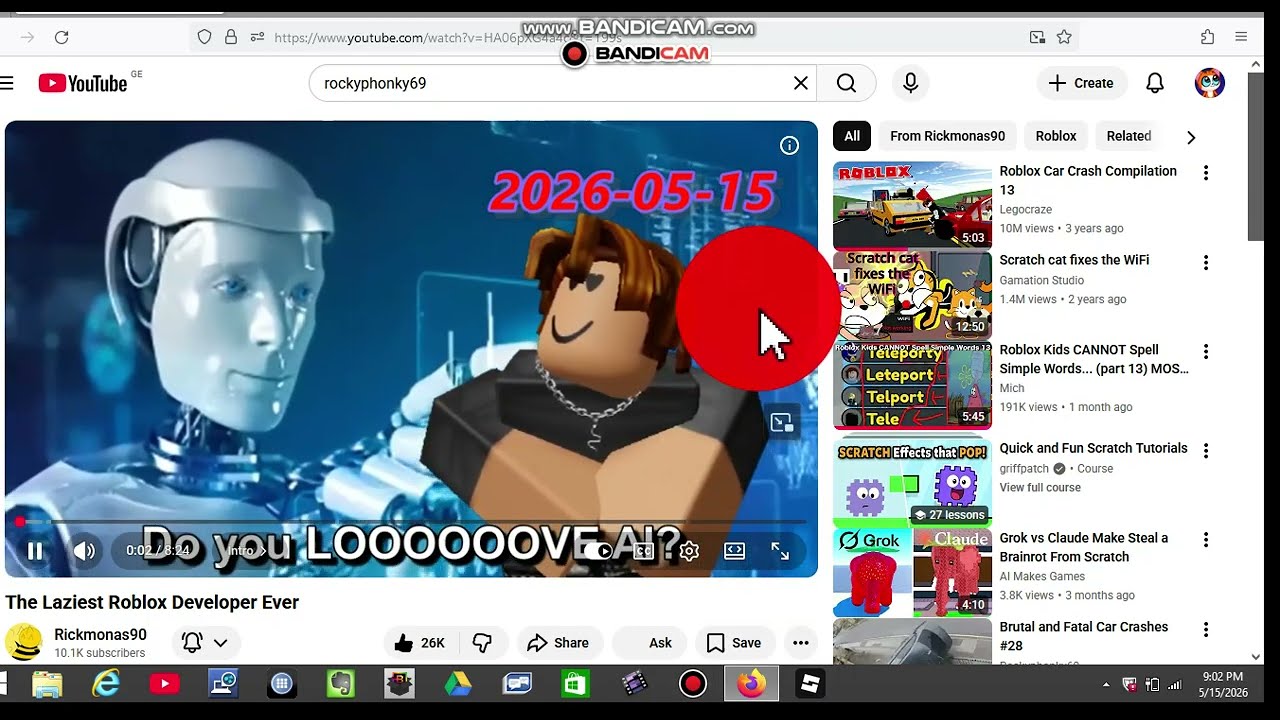1280x720 pixels.
Task: Open Firefox application hamburger menu
Action: 1241,37
